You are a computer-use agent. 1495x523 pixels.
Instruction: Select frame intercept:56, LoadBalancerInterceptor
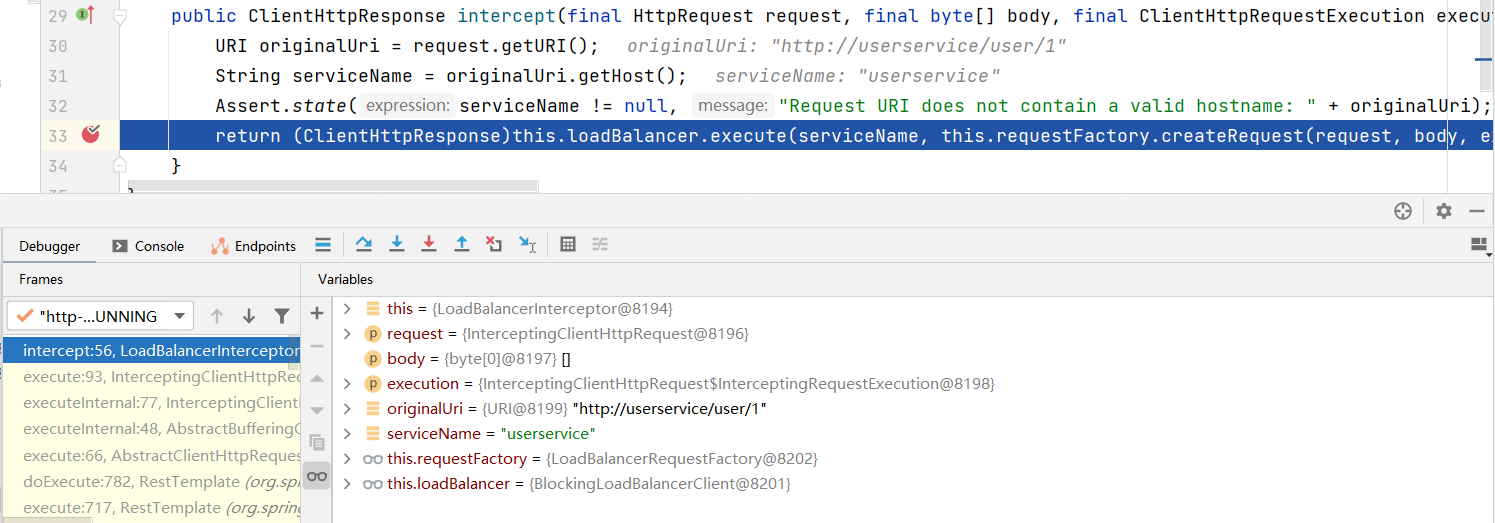(x=150, y=350)
